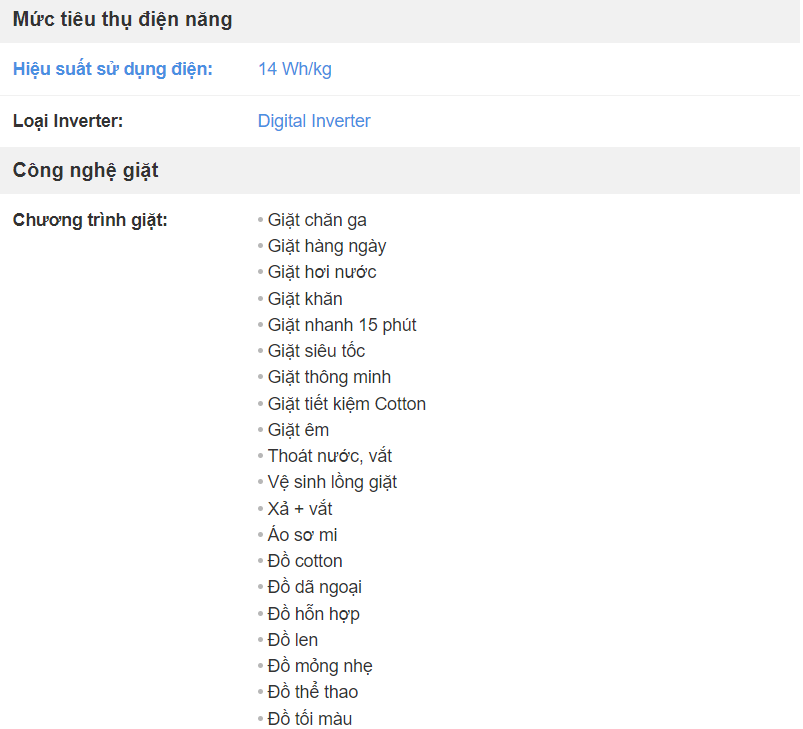Click Giặt tiết kiệm Cotton entry
Screen dimensions: 803x729
pos(347,404)
